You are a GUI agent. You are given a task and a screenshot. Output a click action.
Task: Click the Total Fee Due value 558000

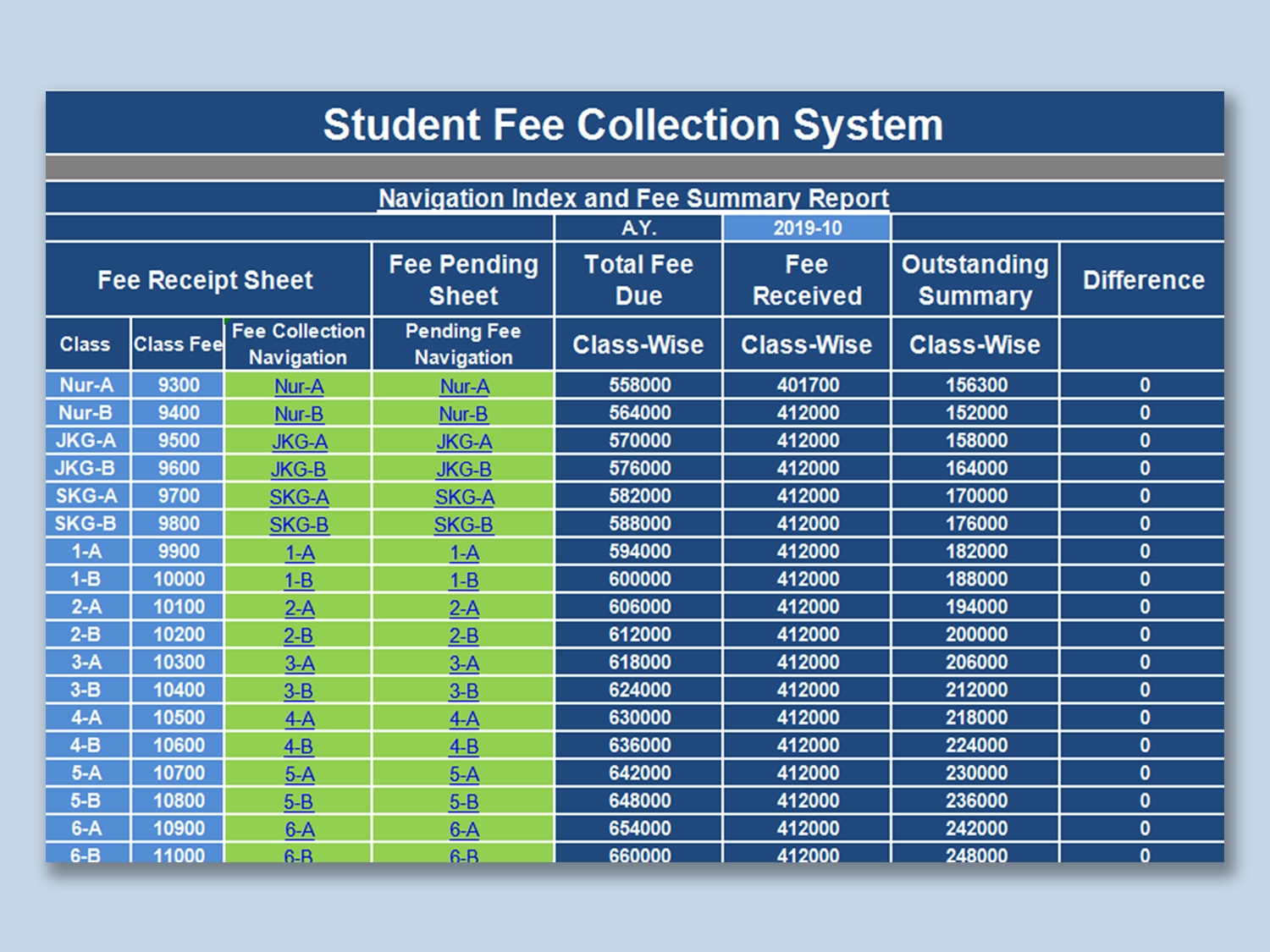[639, 385]
